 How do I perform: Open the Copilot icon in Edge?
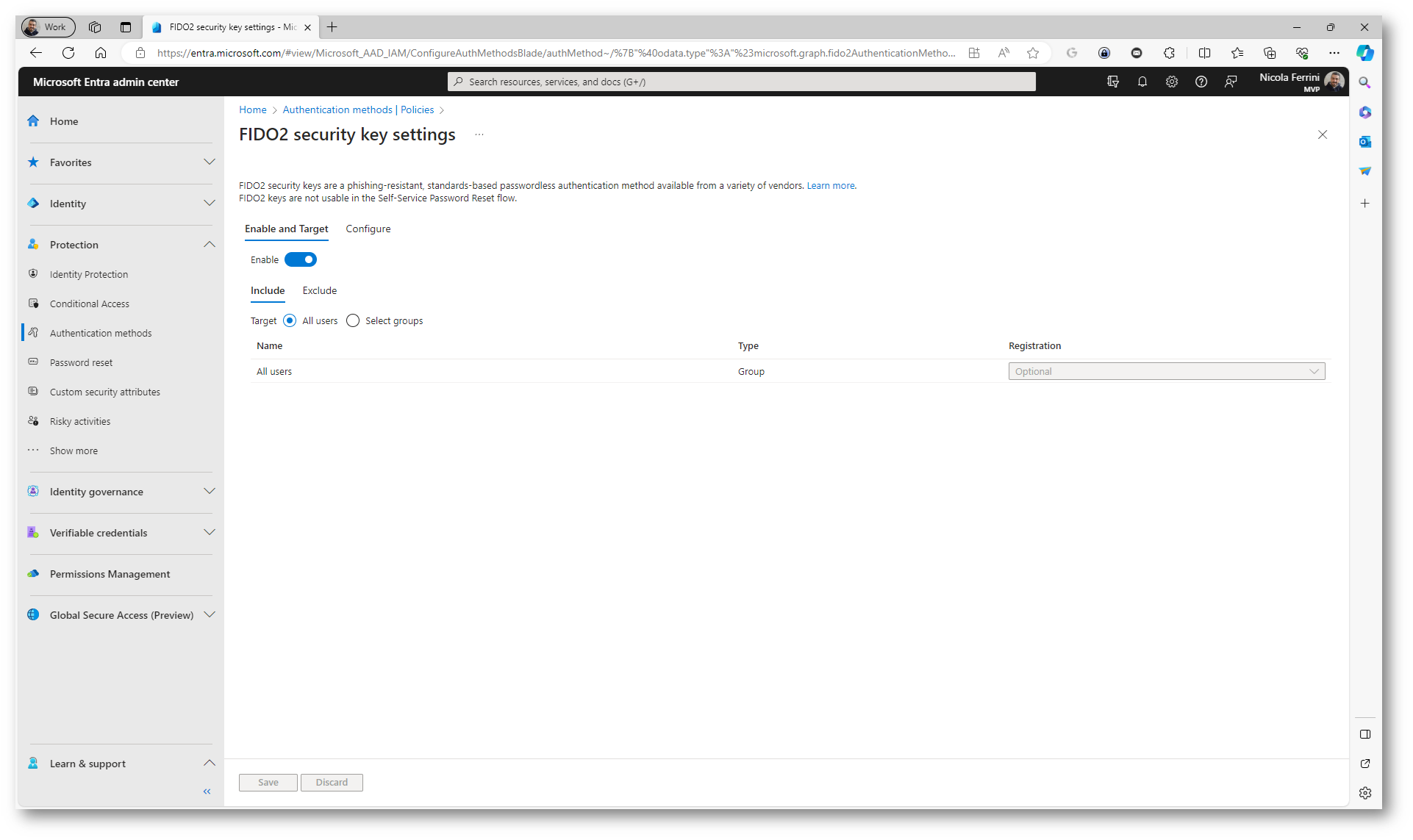[1365, 53]
